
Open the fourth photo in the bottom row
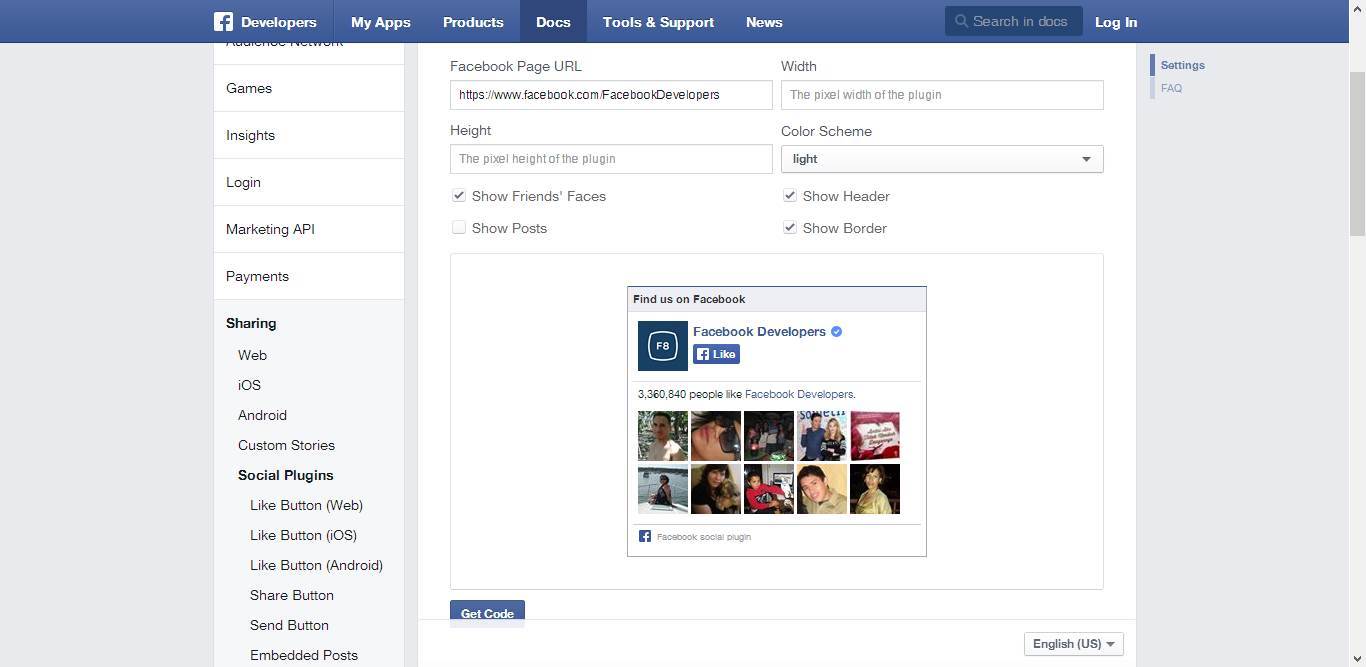(822, 489)
